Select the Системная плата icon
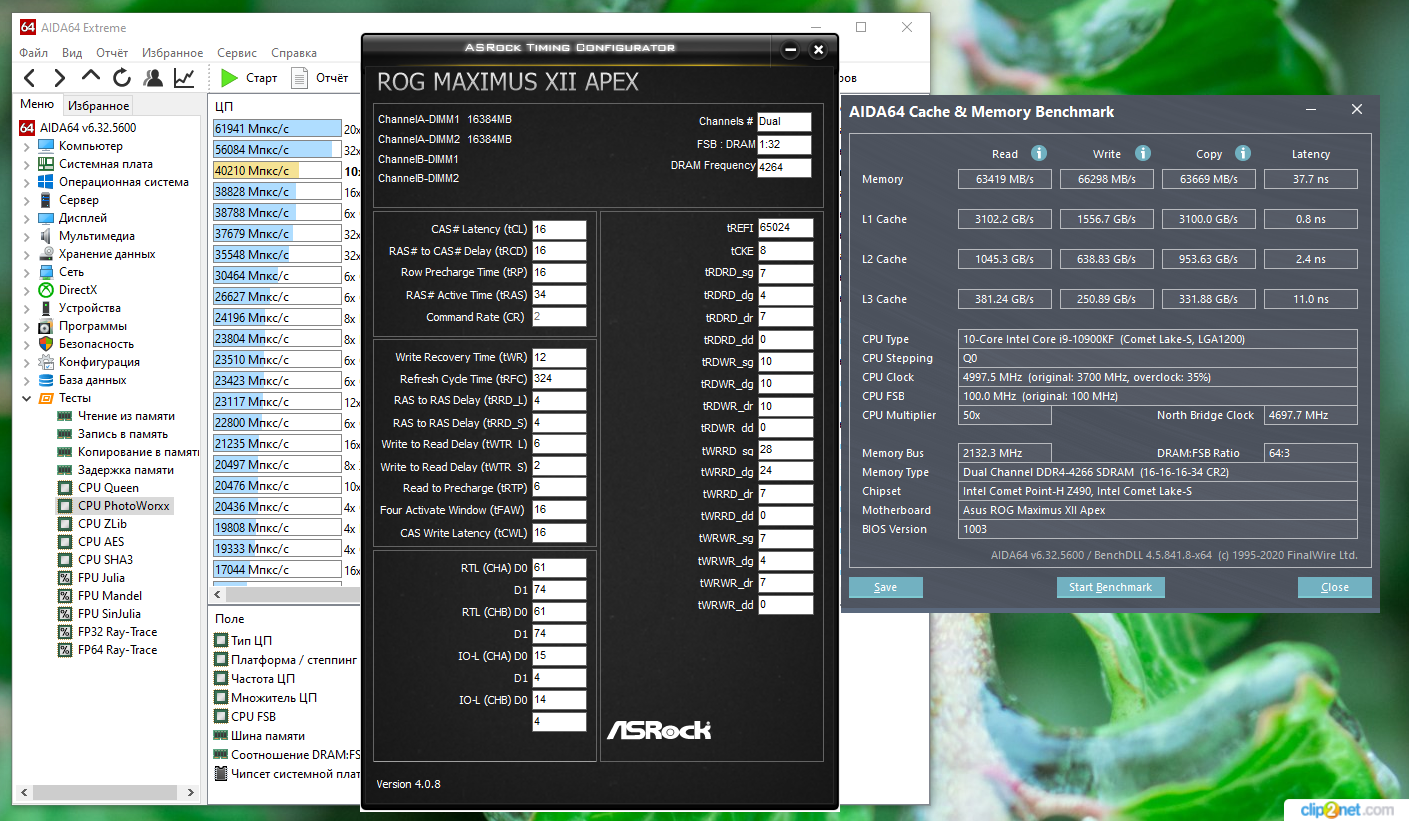The width and height of the screenshot is (1409, 821). 45,164
